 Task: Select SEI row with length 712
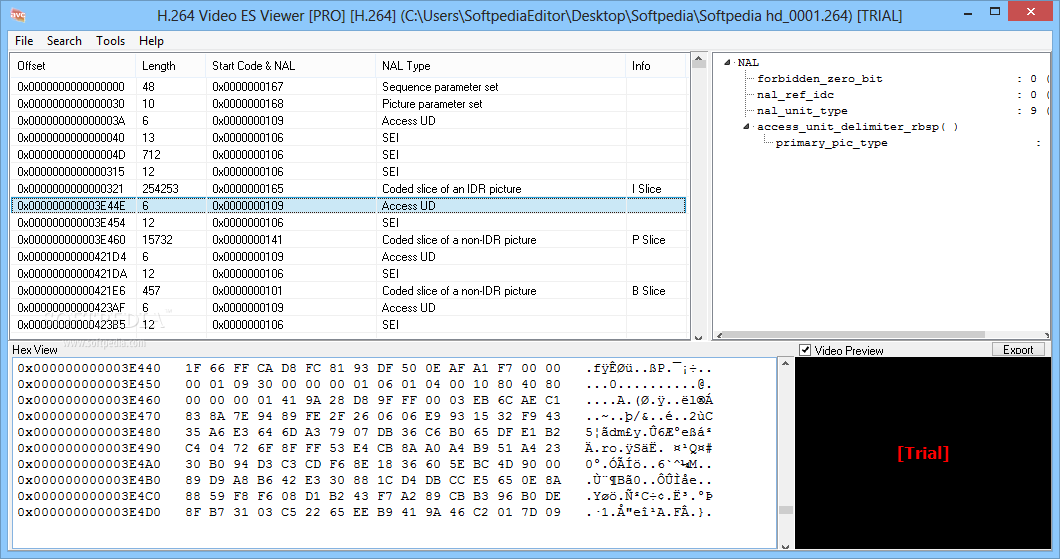[348, 155]
